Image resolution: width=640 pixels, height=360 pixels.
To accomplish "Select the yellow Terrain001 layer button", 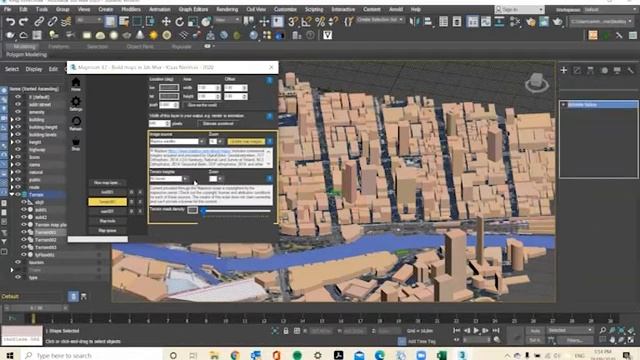I will coord(107,202).
